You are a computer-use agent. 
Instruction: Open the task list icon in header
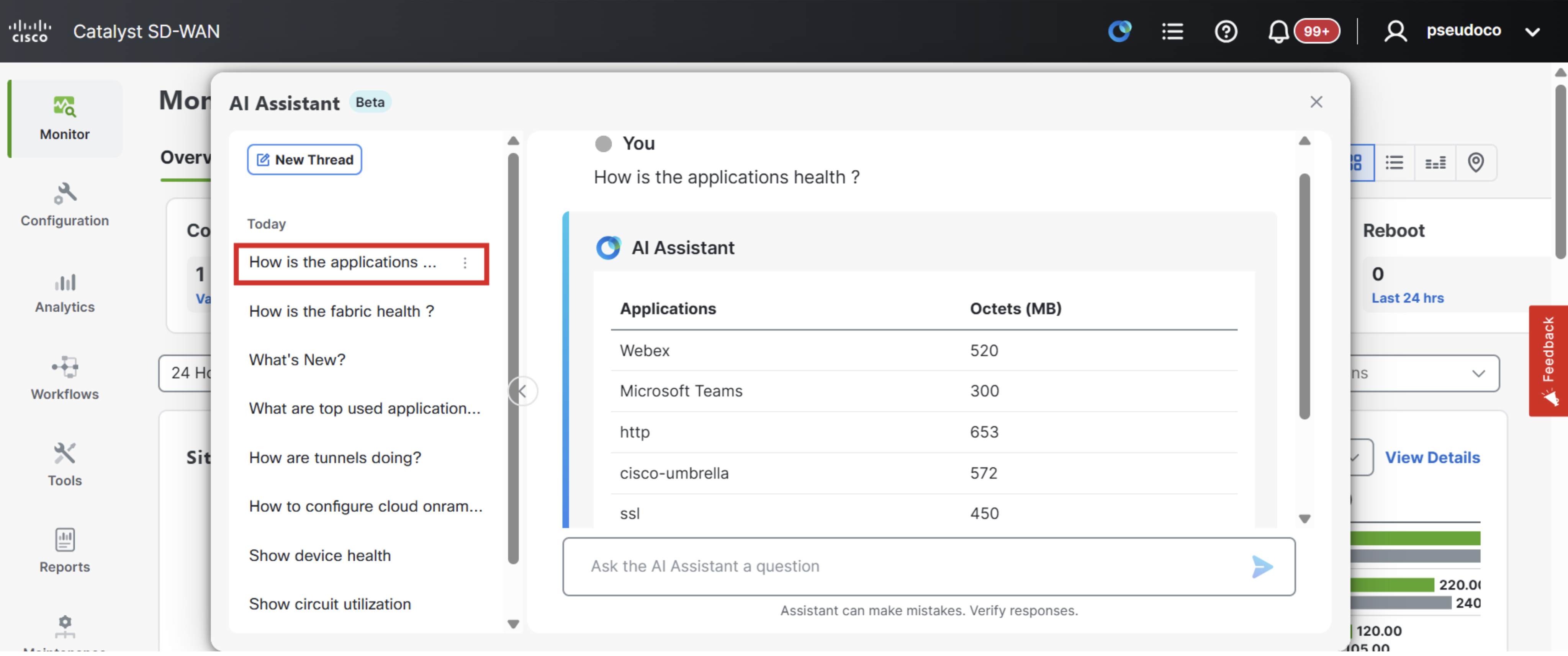1172,31
